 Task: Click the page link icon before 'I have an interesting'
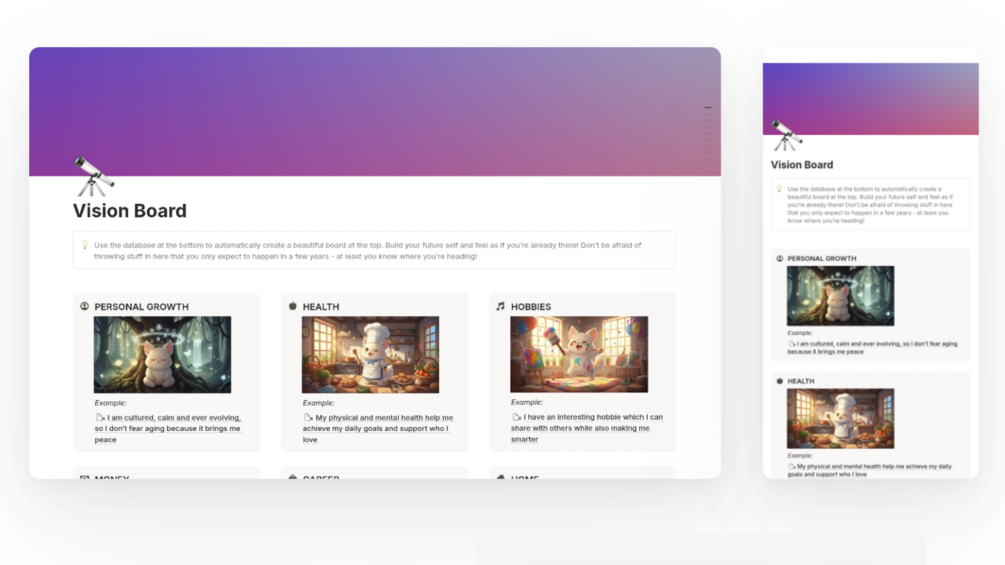[517, 416]
